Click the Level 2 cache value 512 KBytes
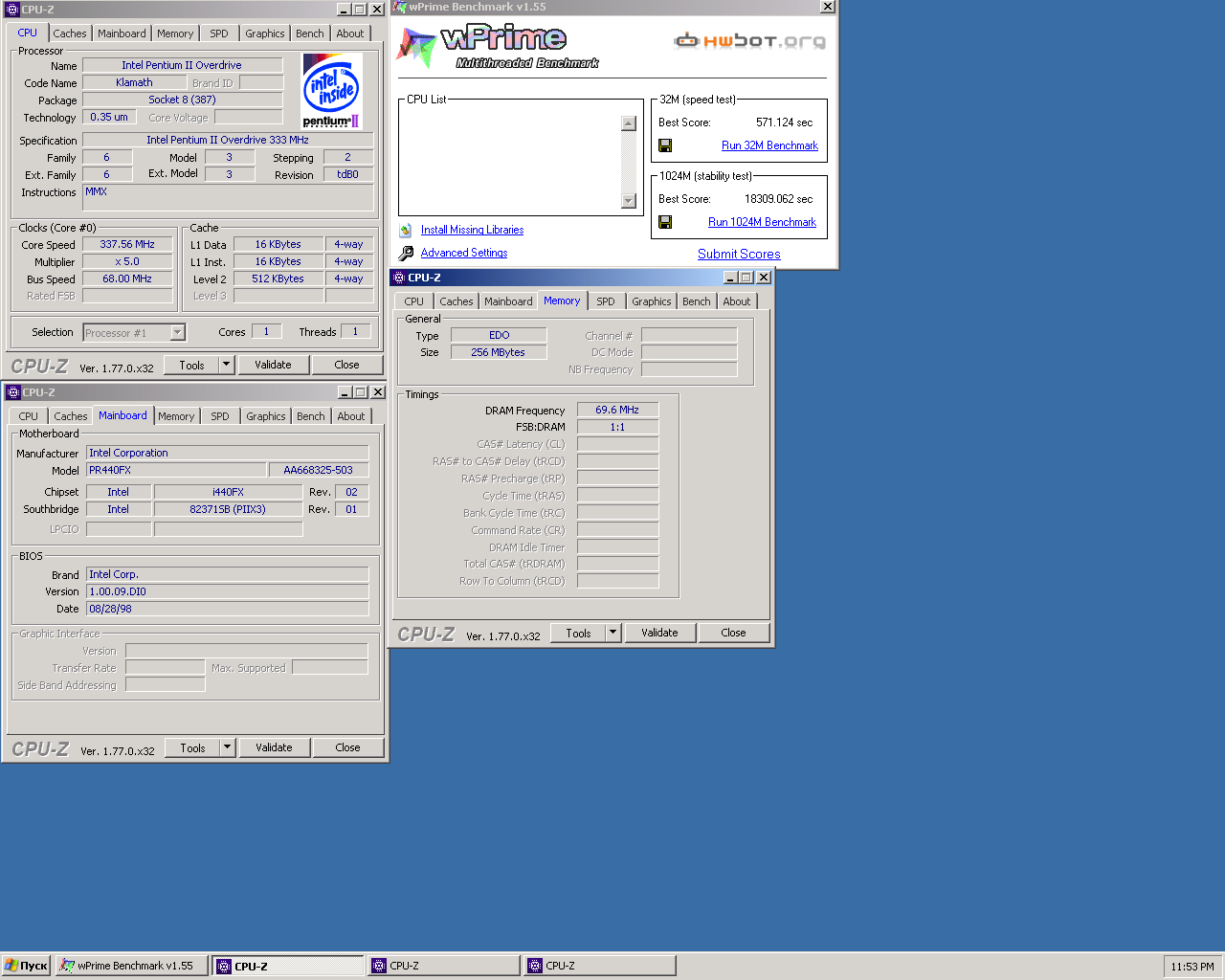The height and width of the screenshot is (980, 1225). (x=278, y=278)
